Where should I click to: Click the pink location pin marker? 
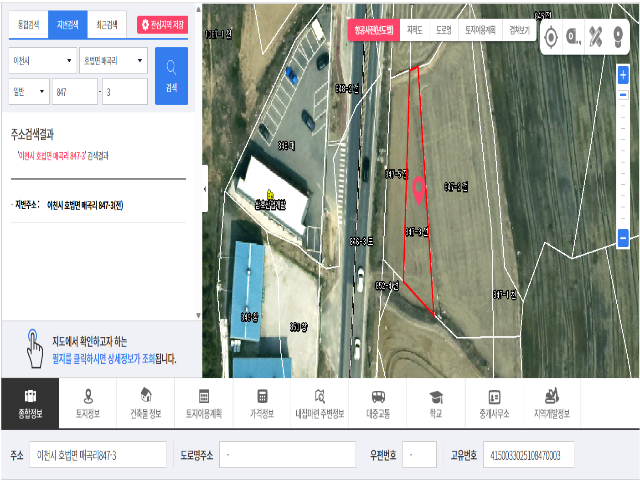tap(419, 187)
